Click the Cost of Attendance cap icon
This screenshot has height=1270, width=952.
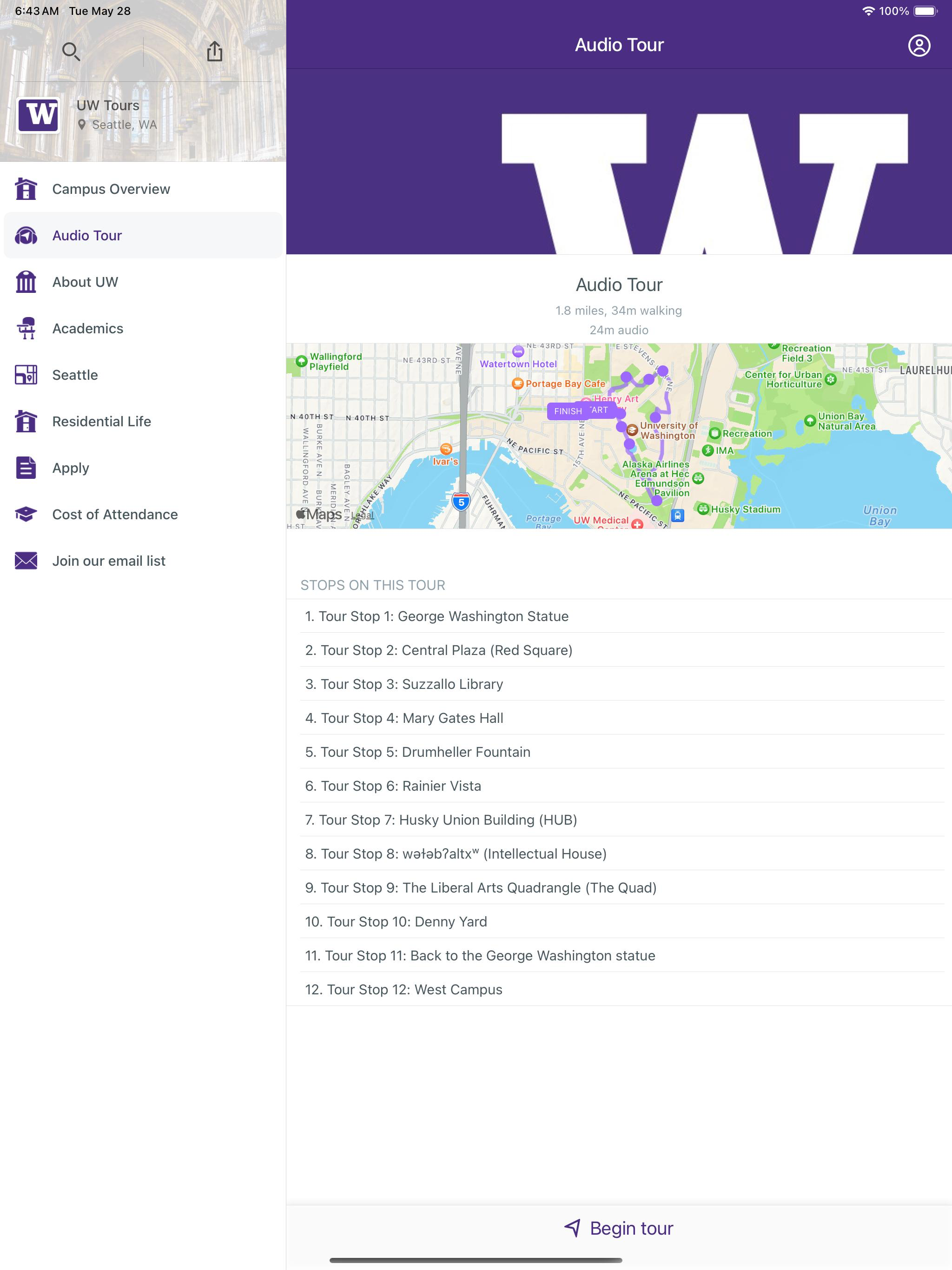click(x=26, y=515)
